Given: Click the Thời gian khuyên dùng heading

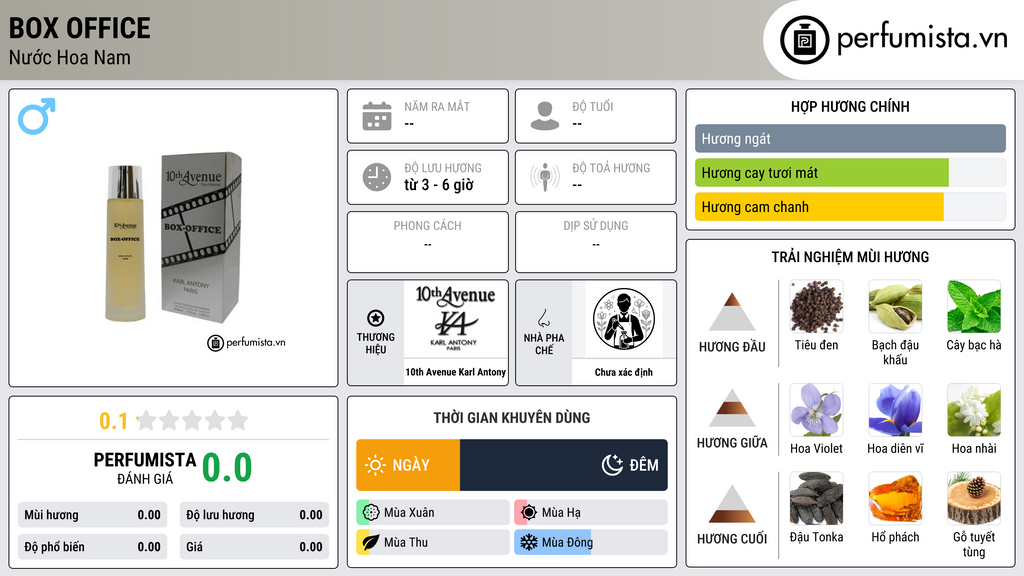Looking at the screenshot, I should click(512, 418).
